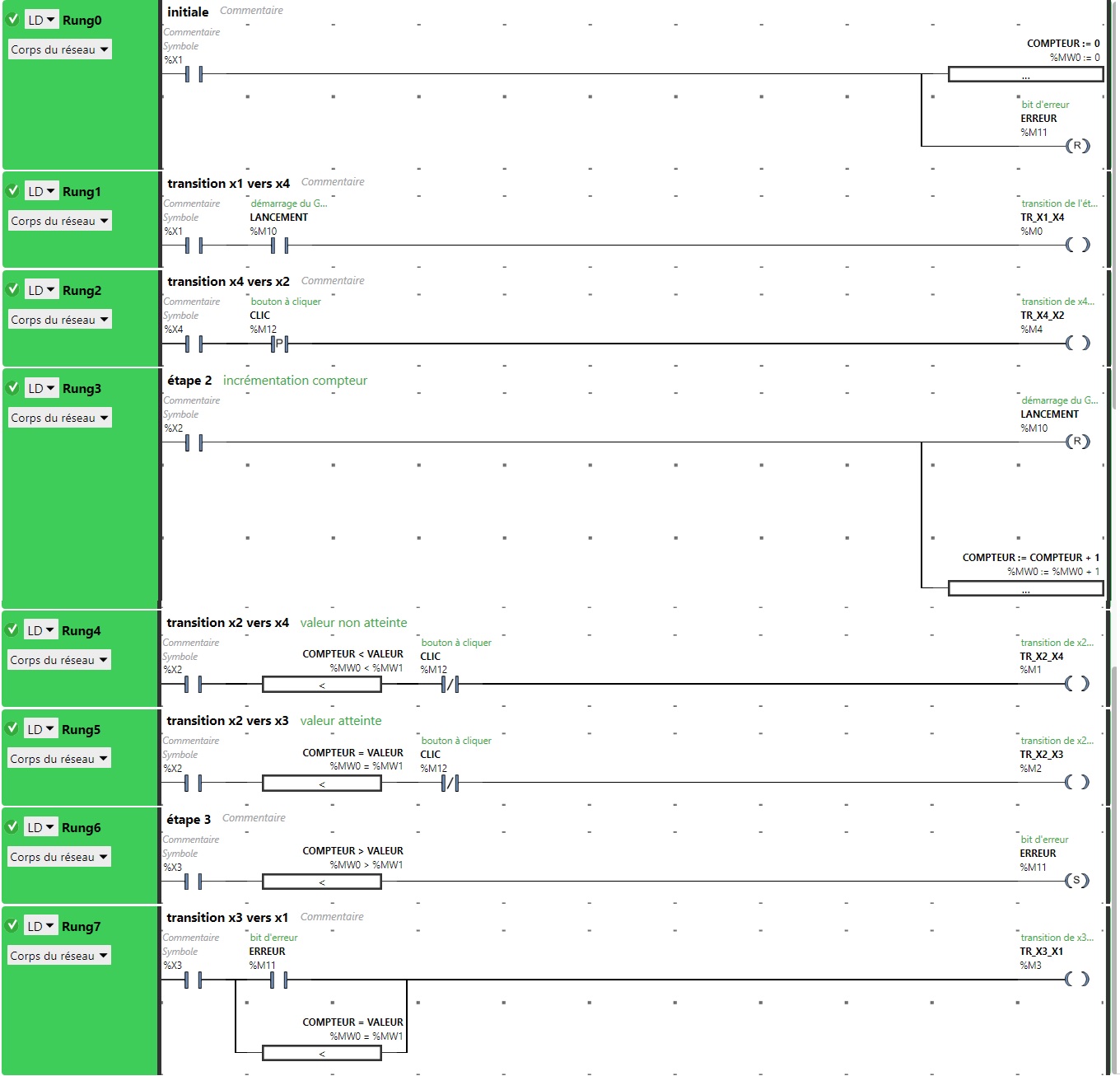Toggle the green checkmark on Rung0
Image resolution: width=1120 pixels, height=1076 pixels.
[x=13, y=19]
